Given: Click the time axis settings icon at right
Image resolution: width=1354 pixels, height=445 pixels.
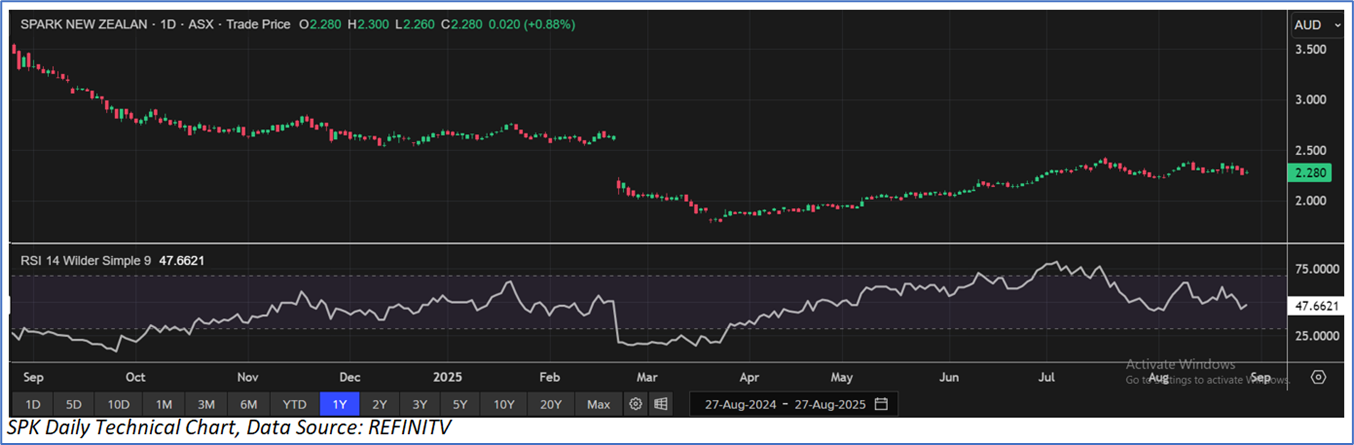Looking at the screenshot, I should (x=1318, y=377).
